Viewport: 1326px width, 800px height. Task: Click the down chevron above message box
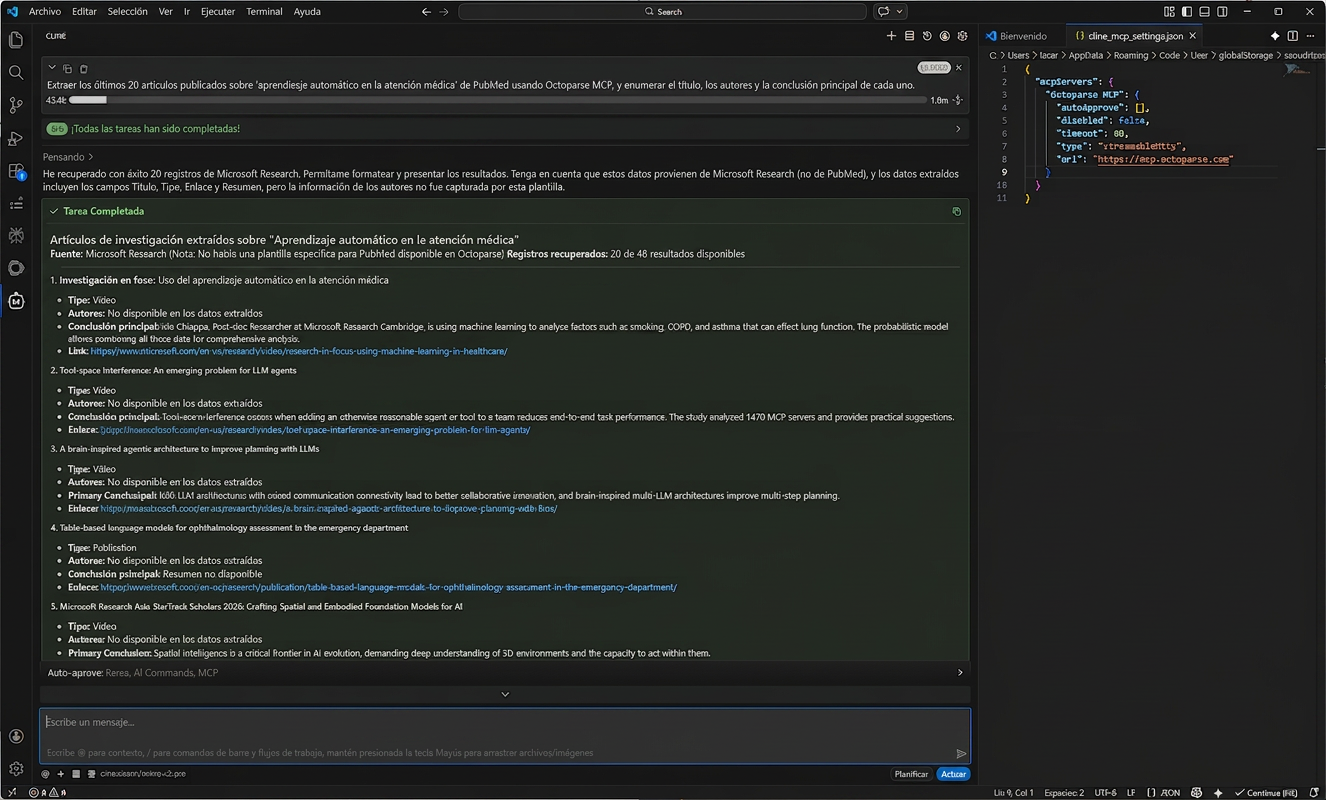[505, 694]
